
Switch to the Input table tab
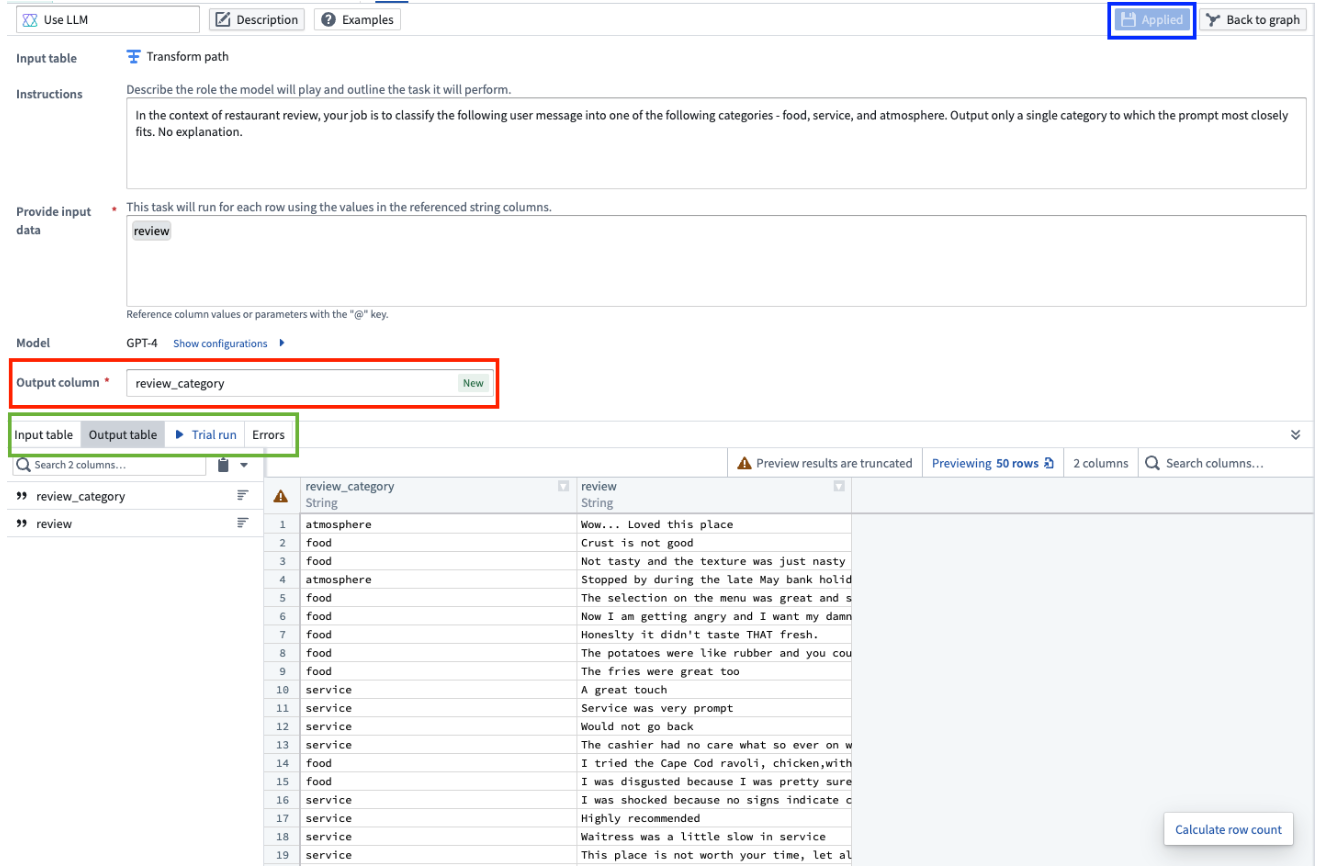coord(44,435)
